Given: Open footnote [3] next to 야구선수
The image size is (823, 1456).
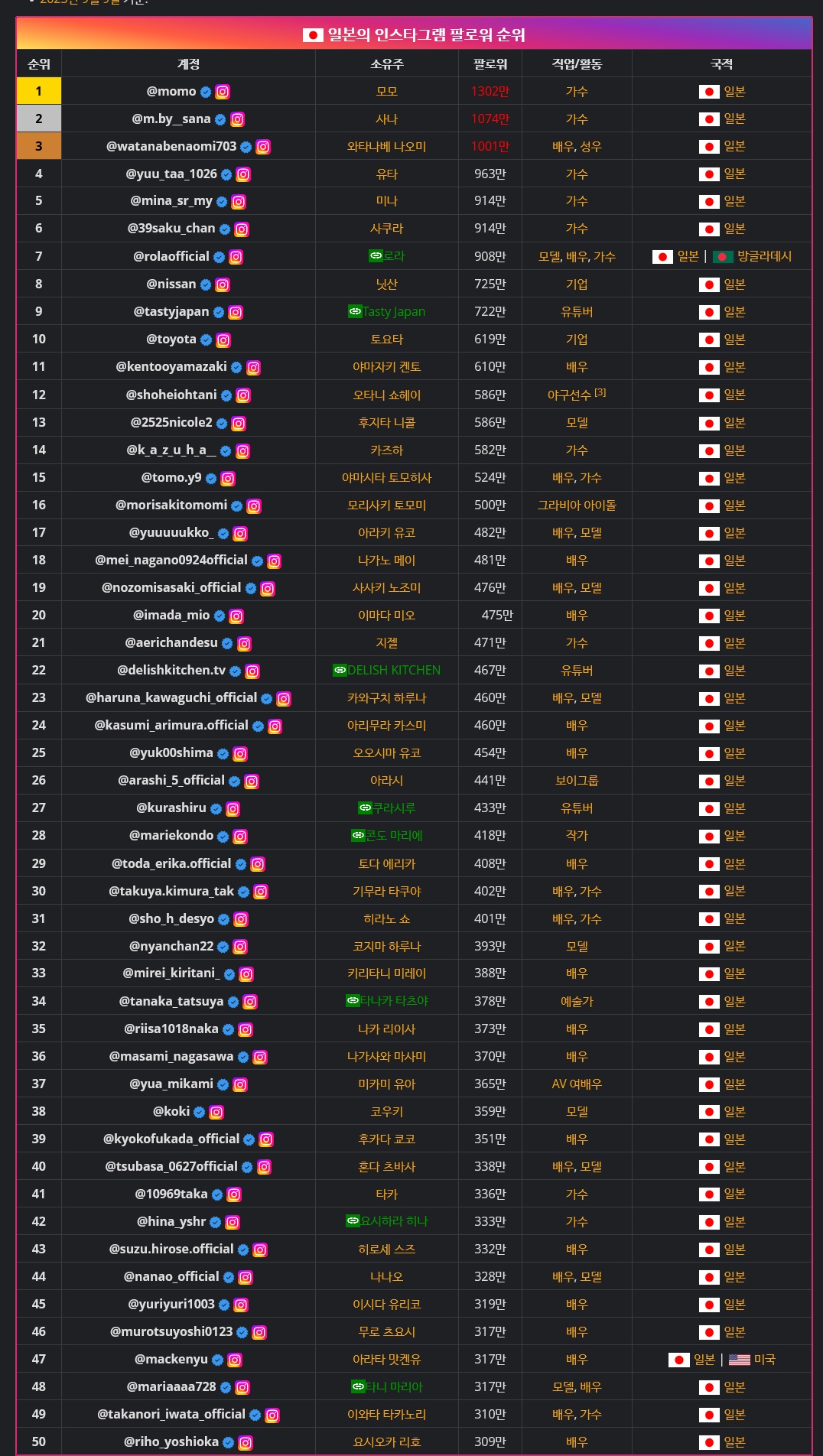Looking at the screenshot, I should (600, 392).
